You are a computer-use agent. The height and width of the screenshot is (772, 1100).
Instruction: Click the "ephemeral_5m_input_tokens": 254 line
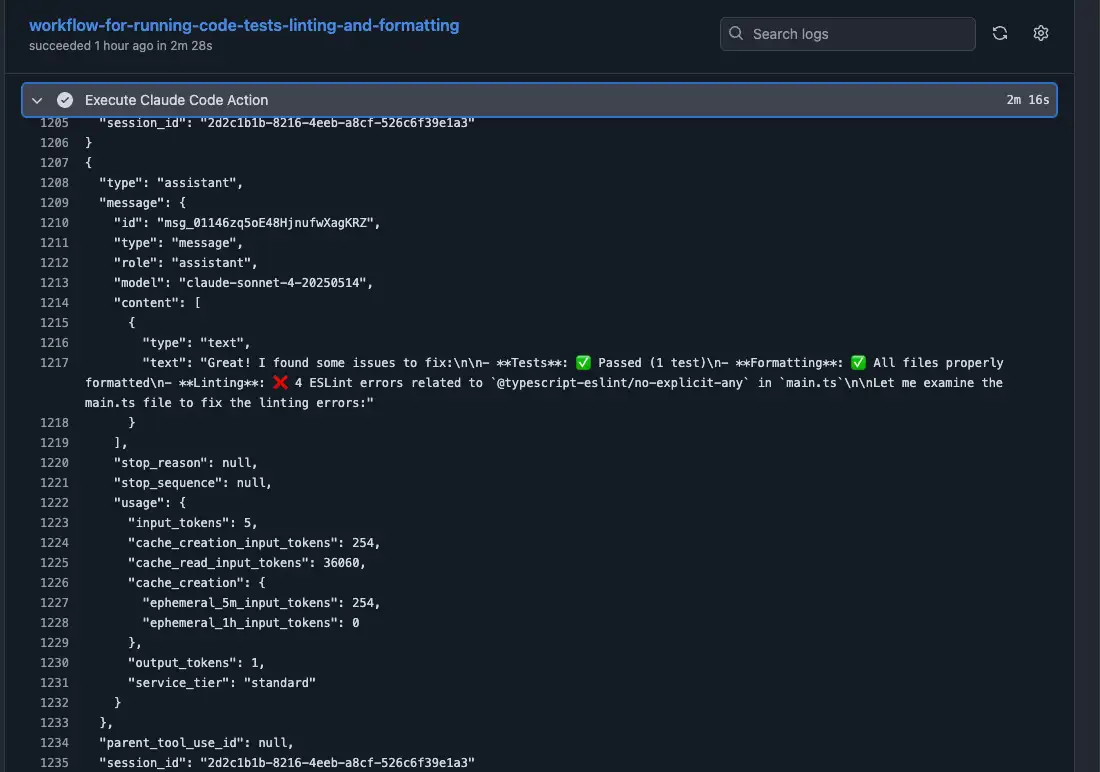tap(261, 603)
